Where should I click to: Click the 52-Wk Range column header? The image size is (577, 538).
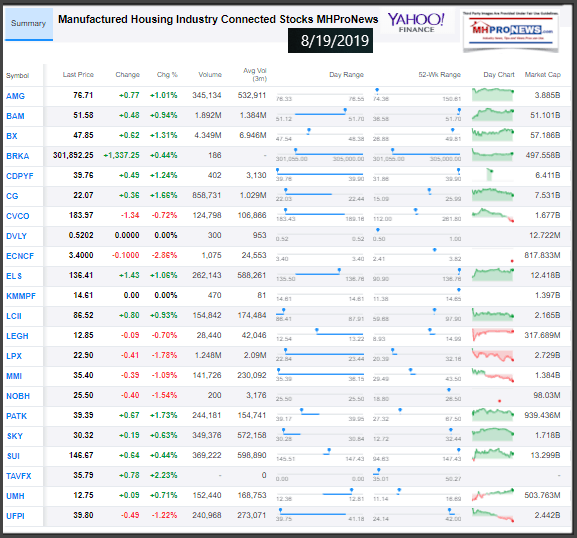pyautogui.click(x=439, y=75)
